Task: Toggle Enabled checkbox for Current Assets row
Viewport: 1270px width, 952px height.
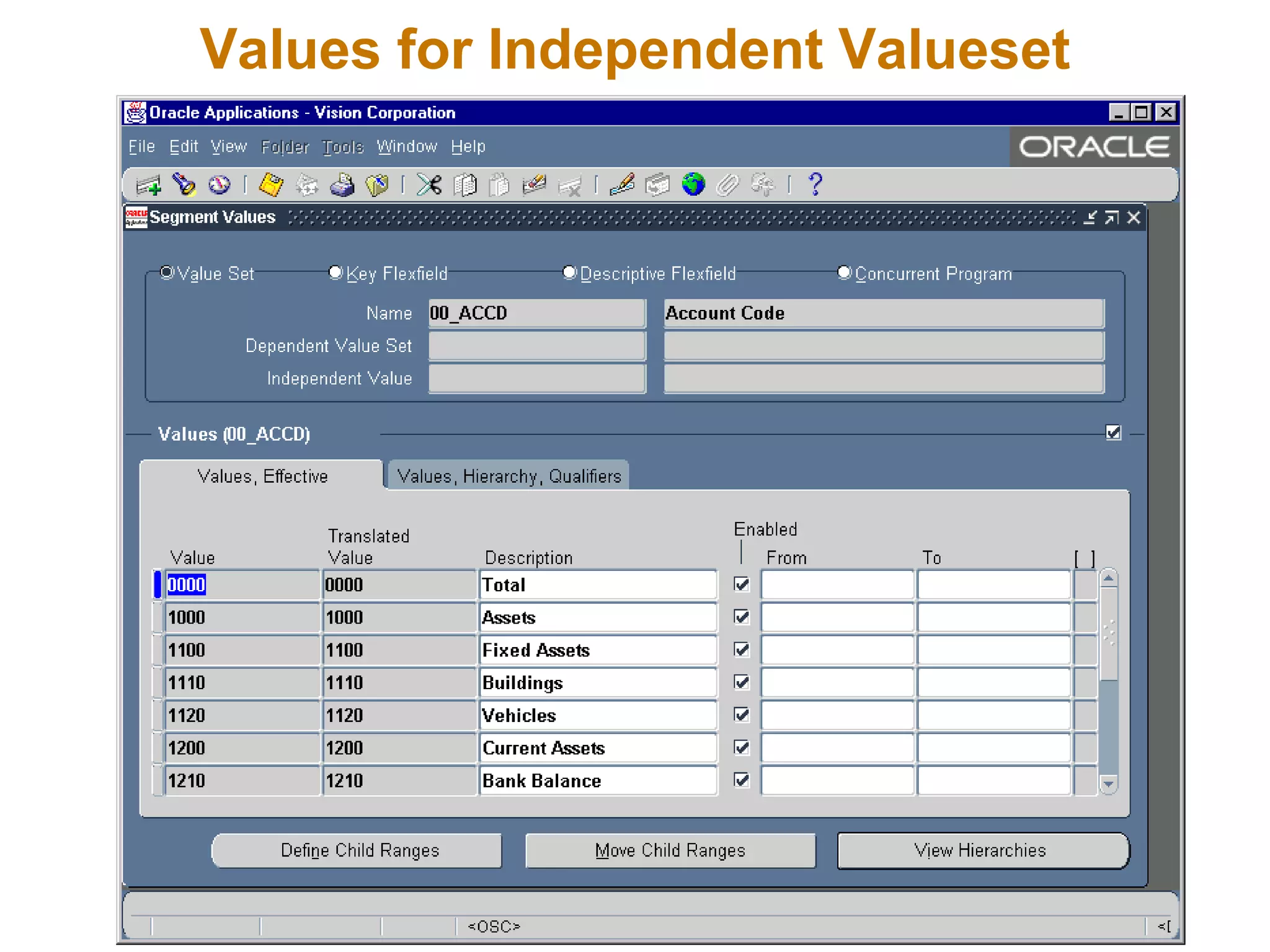Action: point(742,747)
